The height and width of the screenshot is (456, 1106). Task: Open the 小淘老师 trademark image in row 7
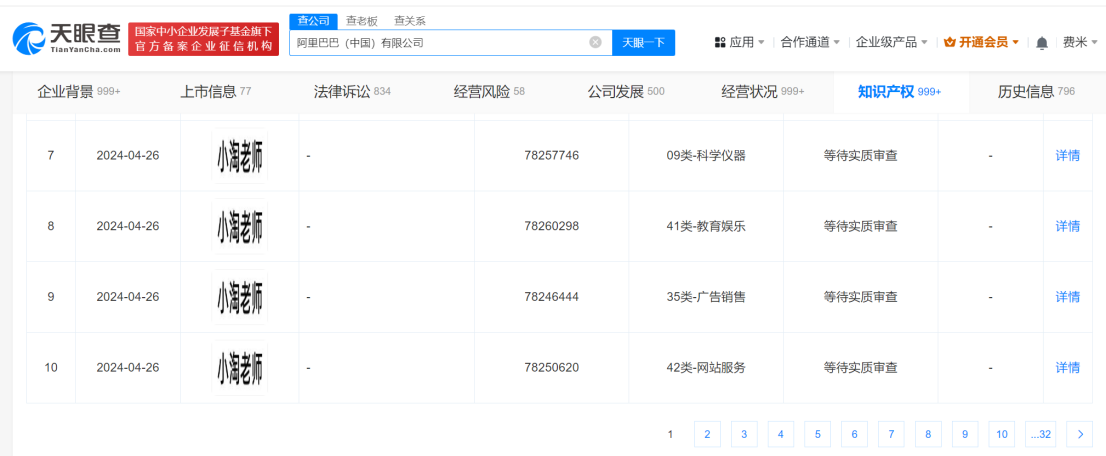240,156
